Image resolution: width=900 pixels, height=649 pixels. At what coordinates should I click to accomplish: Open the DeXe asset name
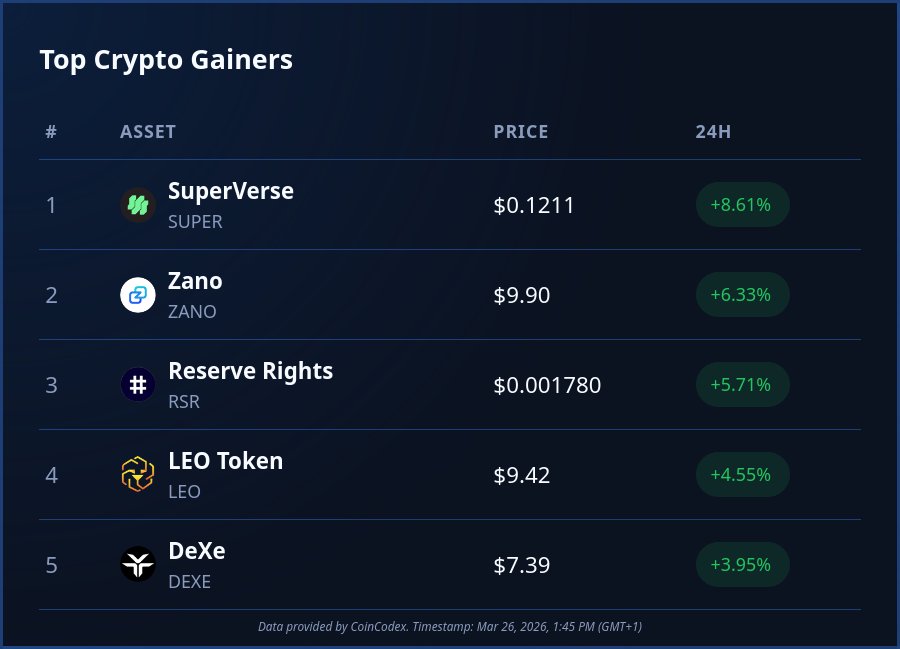pos(197,551)
